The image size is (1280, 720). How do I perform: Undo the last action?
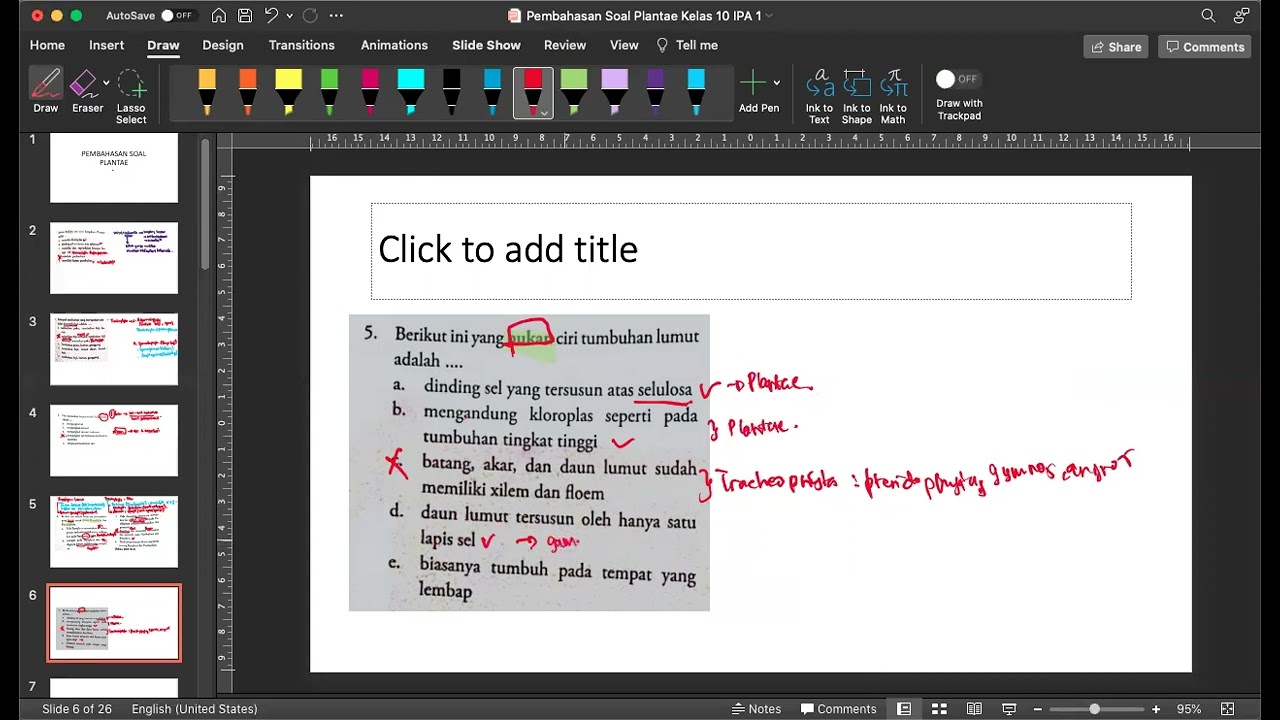[271, 16]
